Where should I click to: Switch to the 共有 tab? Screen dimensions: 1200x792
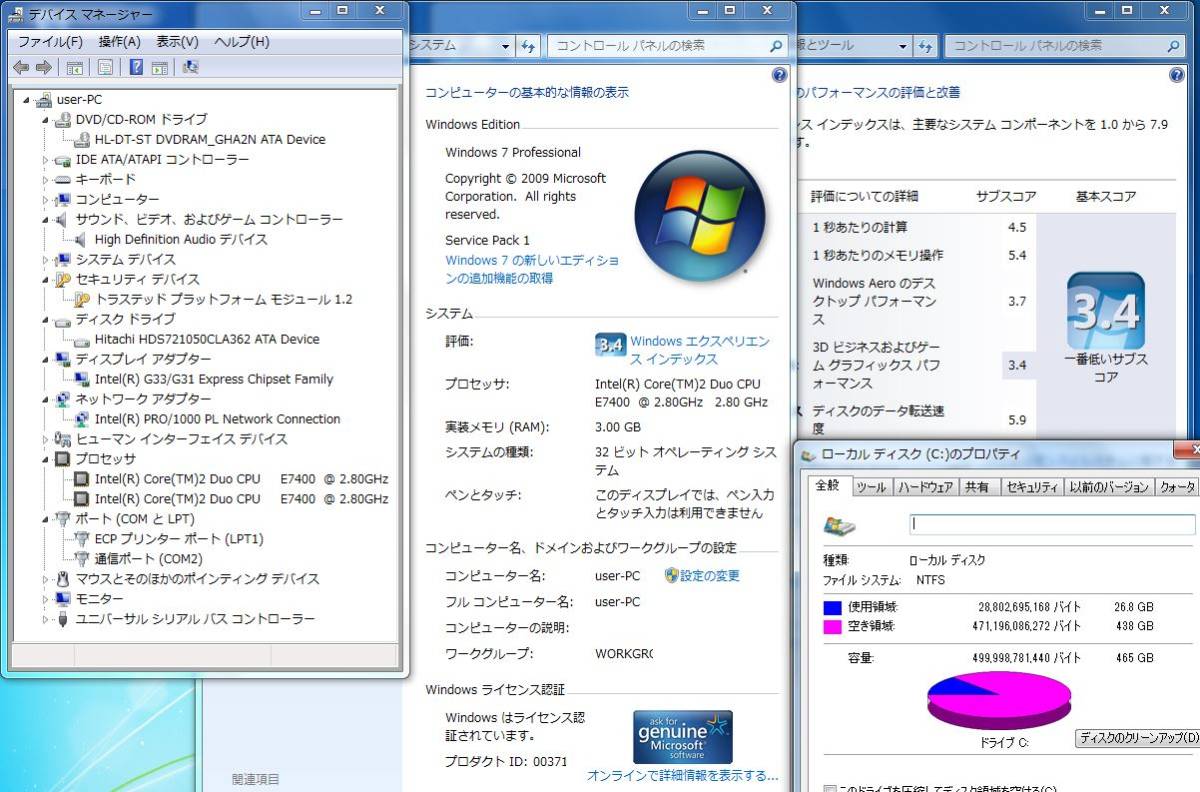[x=977, y=487]
